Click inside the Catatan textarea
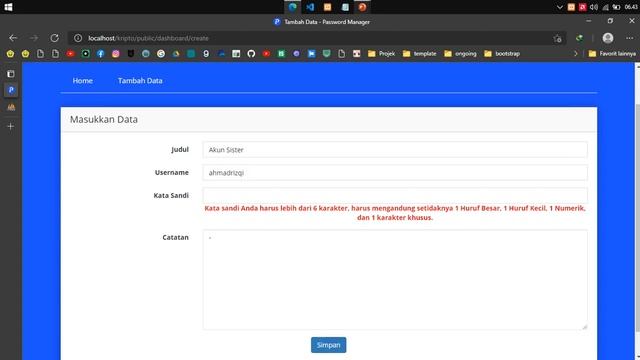Screen dimensions: 640x360 395,280
